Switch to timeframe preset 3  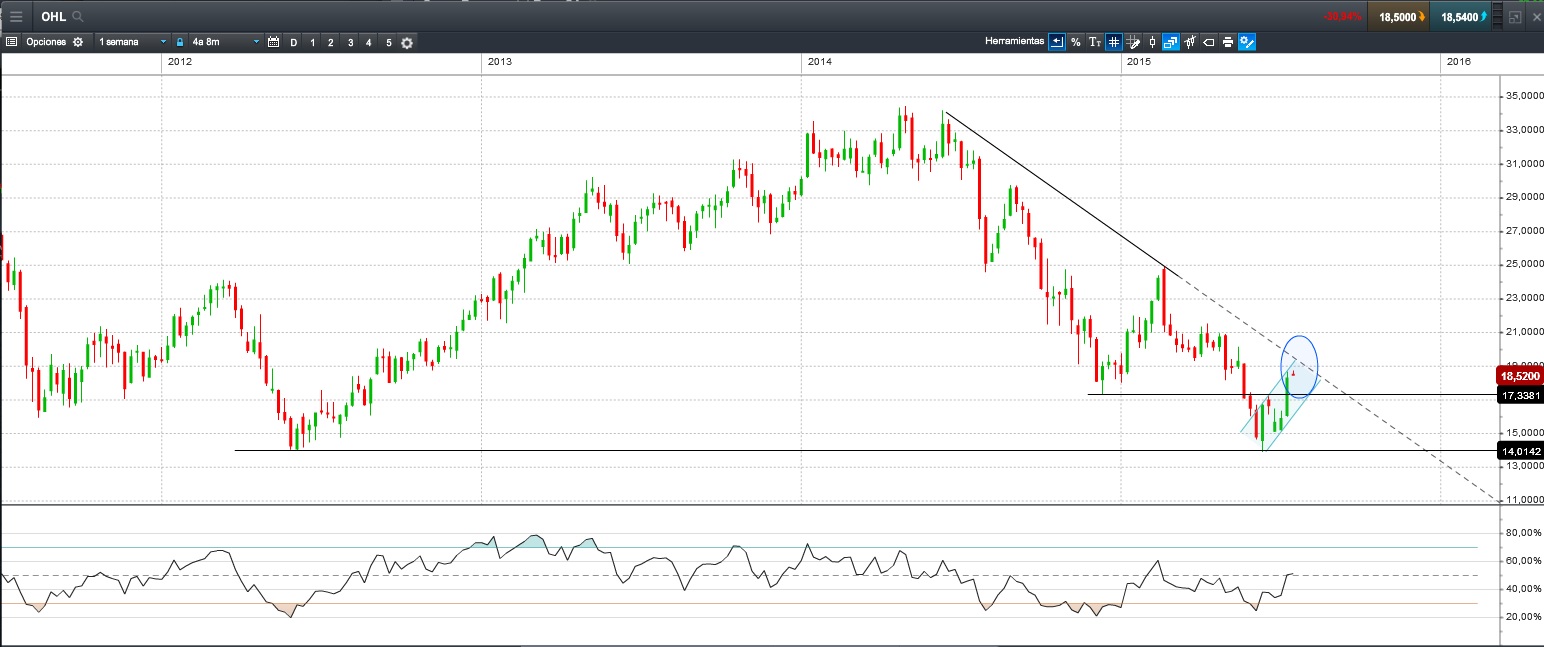click(350, 42)
